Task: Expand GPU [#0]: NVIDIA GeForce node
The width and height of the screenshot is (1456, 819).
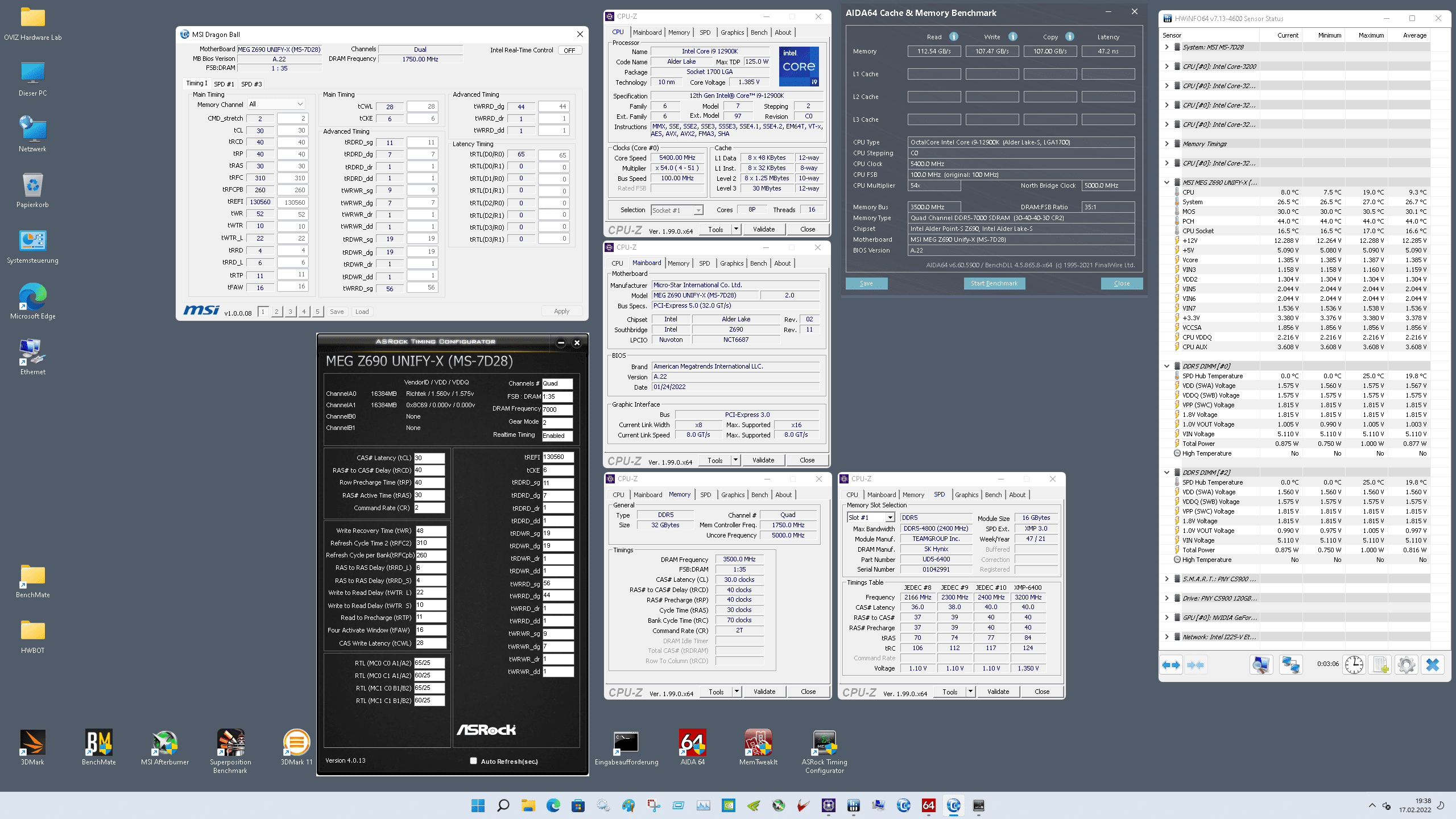Action: [1167, 618]
